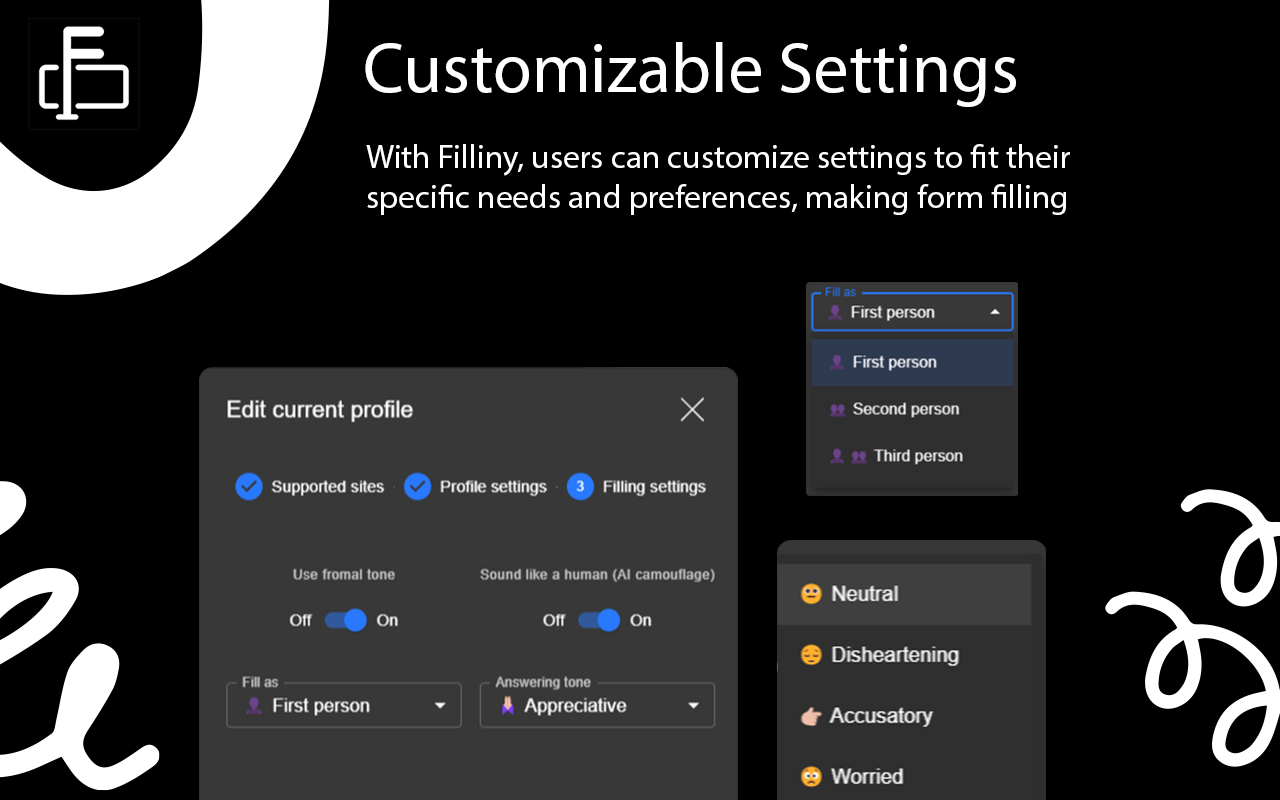Click the On label of AI camouflage
Image resolution: width=1280 pixels, height=800 pixels.
point(641,620)
